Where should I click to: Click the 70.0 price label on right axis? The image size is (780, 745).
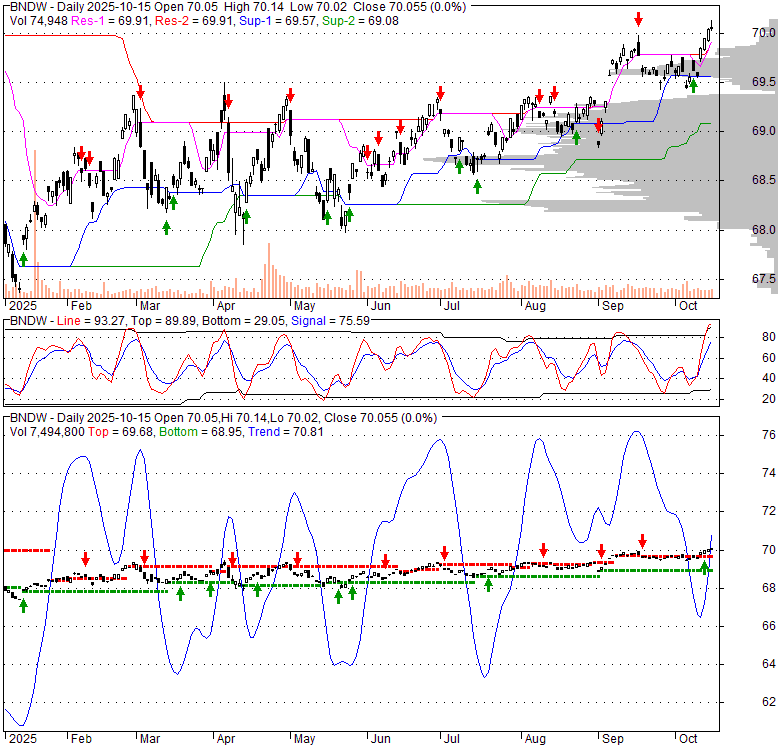(x=764, y=33)
